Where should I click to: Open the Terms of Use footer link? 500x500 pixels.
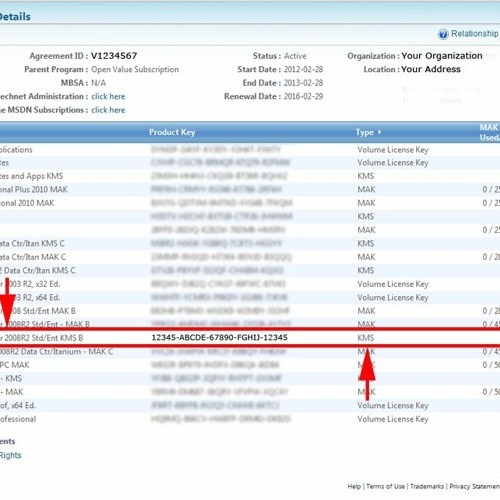click(386, 486)
